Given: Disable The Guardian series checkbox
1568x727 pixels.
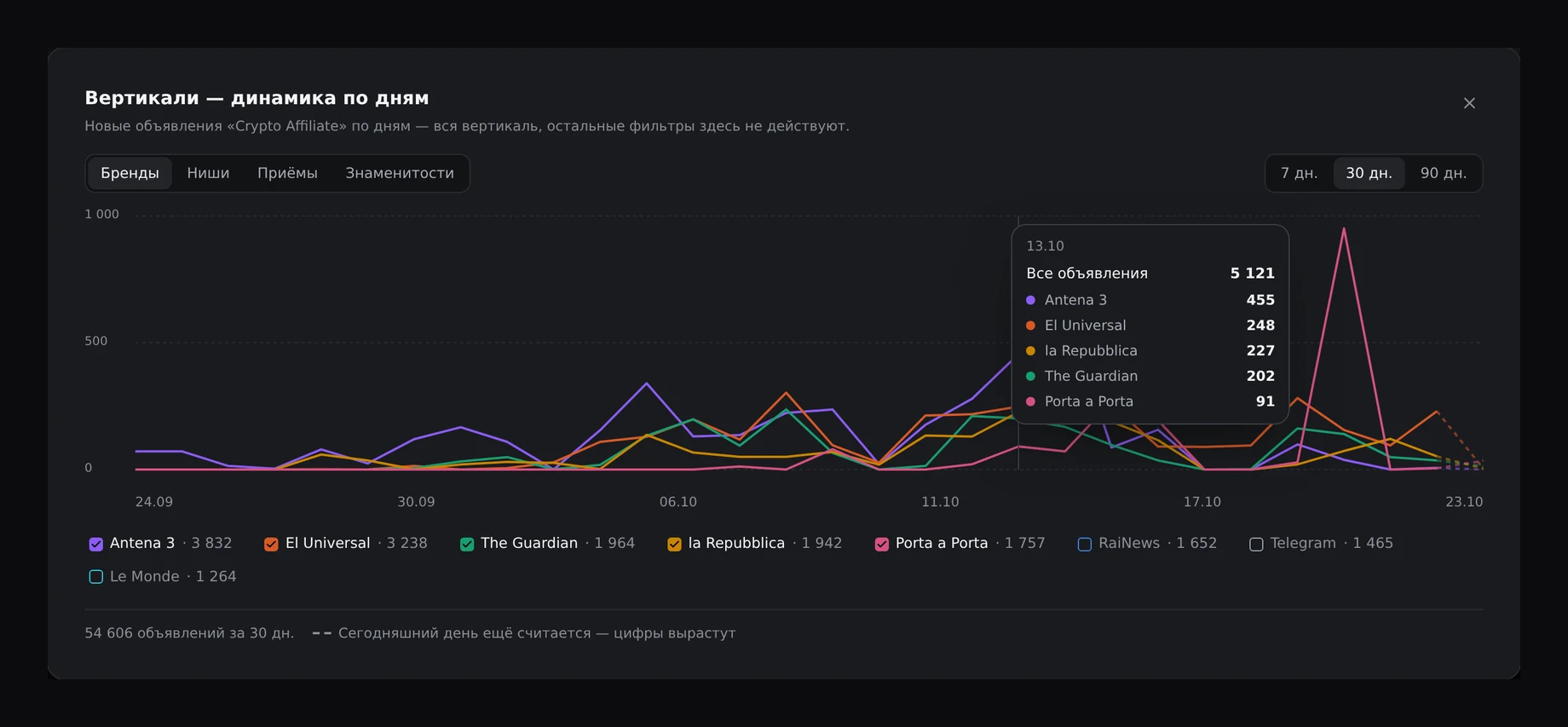Looking at the screenshot, I should click(x=467, y=544).
